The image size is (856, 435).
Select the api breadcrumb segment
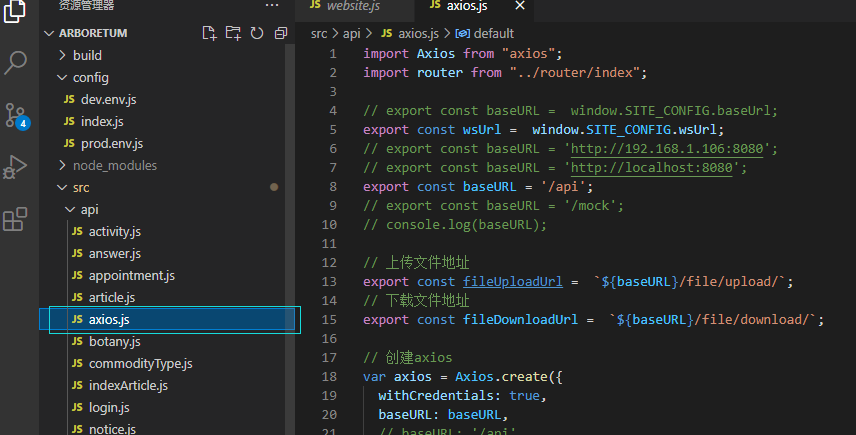coord(352,33)
